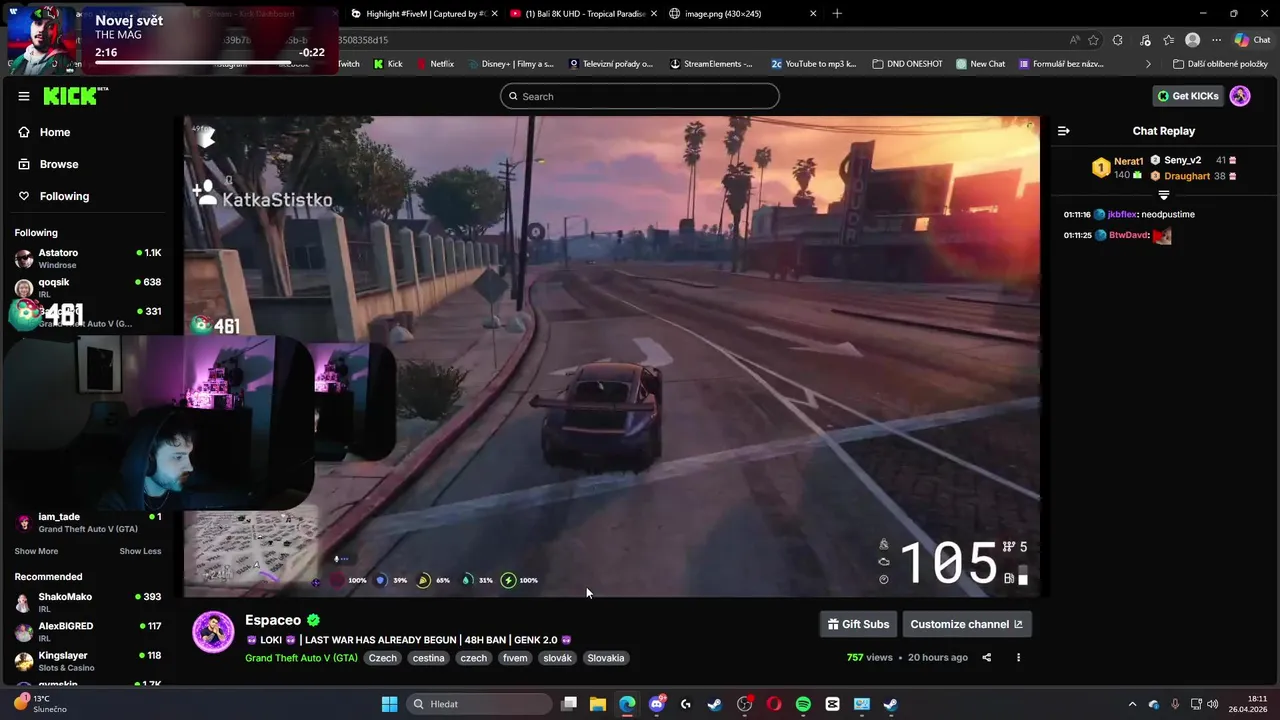1280x720 pixels.
Task: Open iam_tade channel in Following list
Action: (88, 522)
